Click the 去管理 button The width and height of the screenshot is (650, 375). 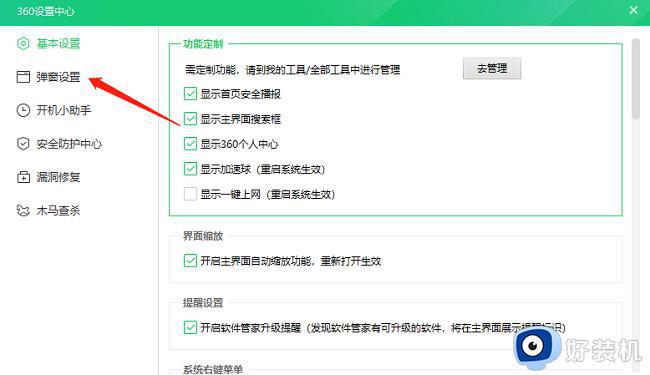[492, 68]
